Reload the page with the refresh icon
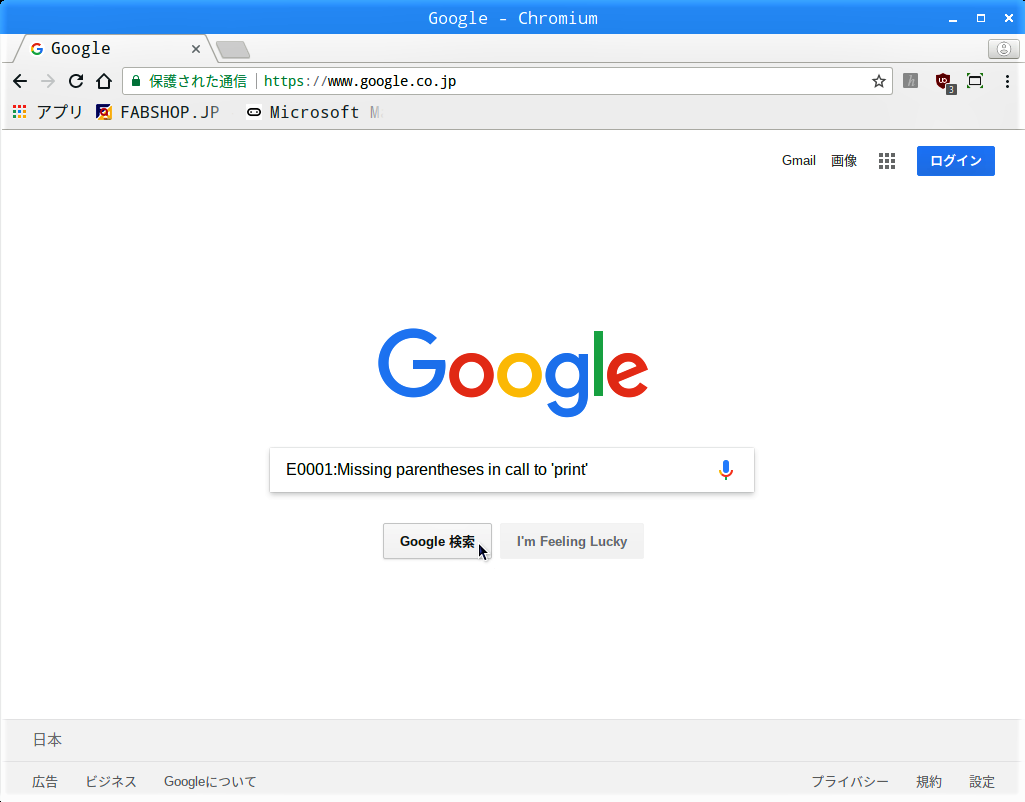 tap(76, 81)
